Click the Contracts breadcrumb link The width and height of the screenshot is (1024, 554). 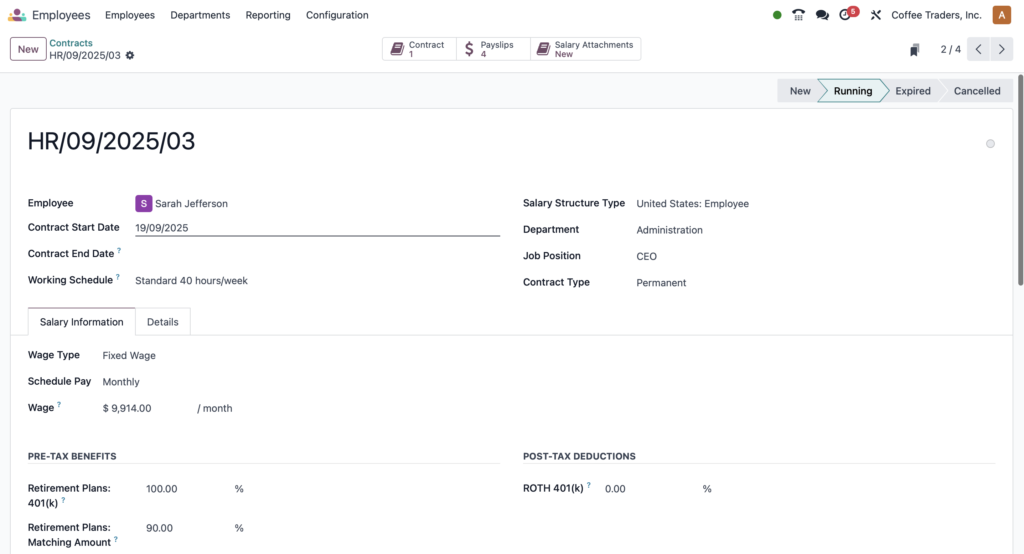coord(71,43)
